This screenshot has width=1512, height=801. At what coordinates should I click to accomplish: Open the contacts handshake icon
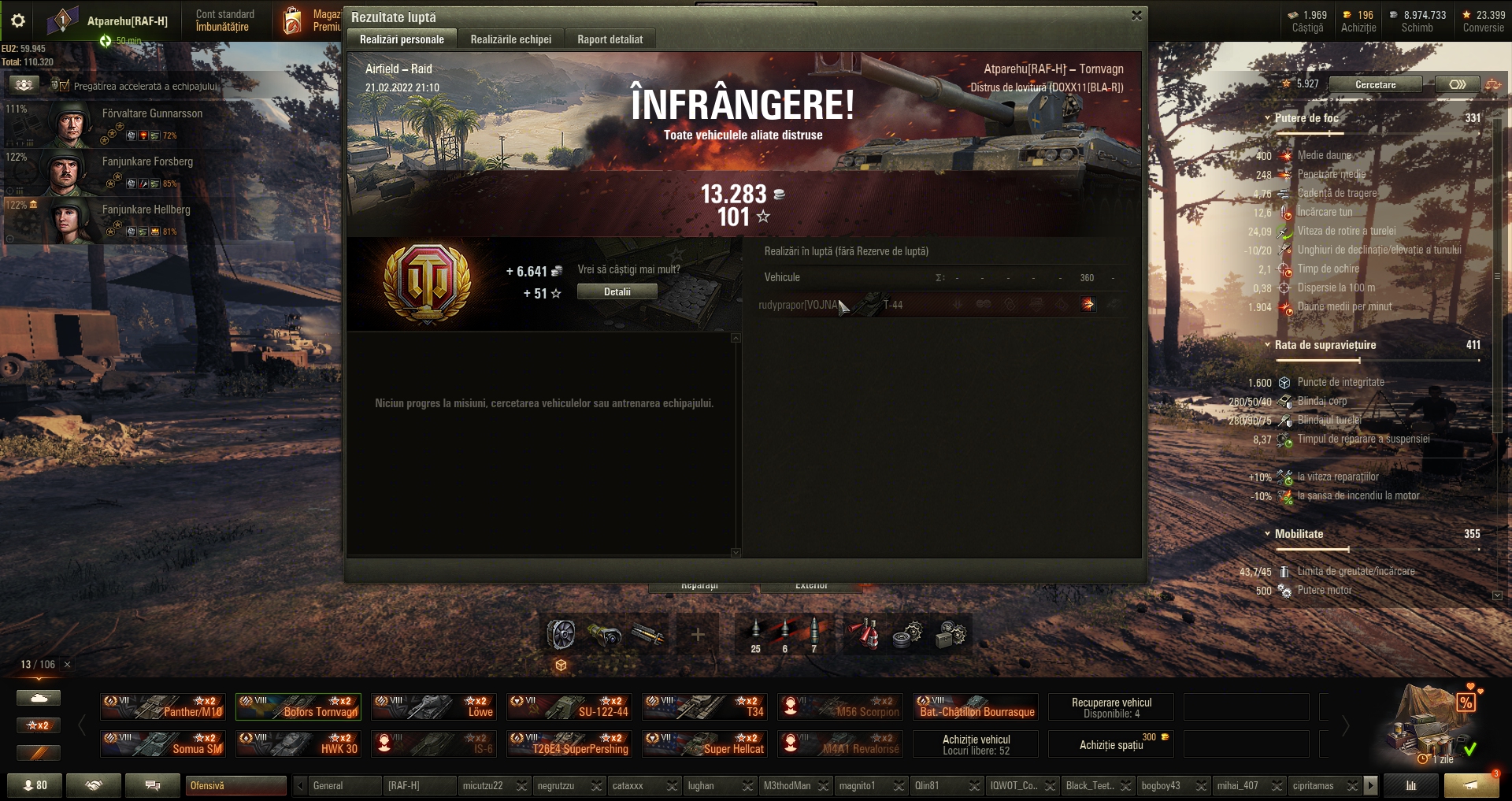click(x=94, y=785)
